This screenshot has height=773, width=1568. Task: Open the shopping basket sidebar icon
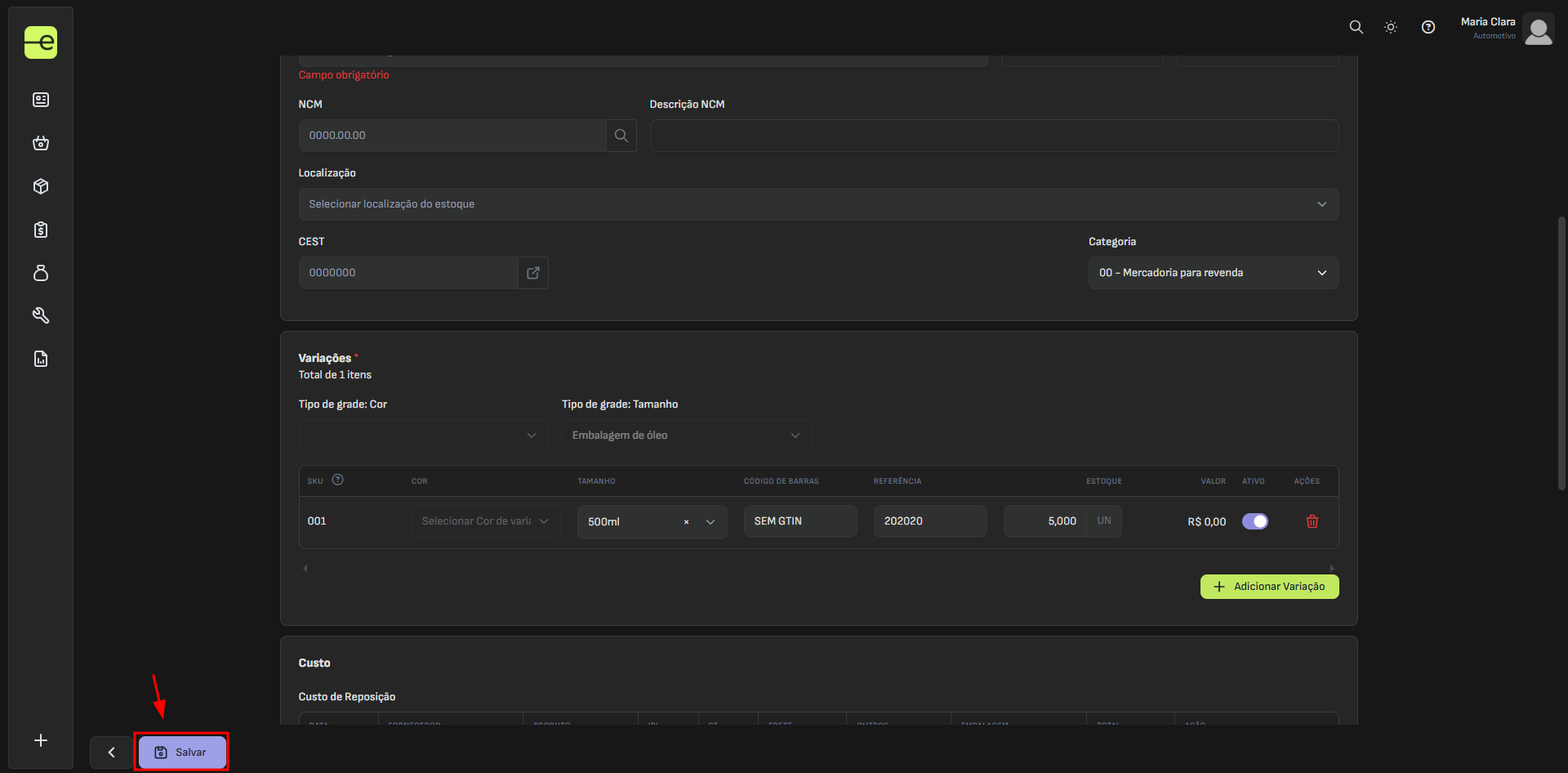pyautogui.click(x=41, y=143)
